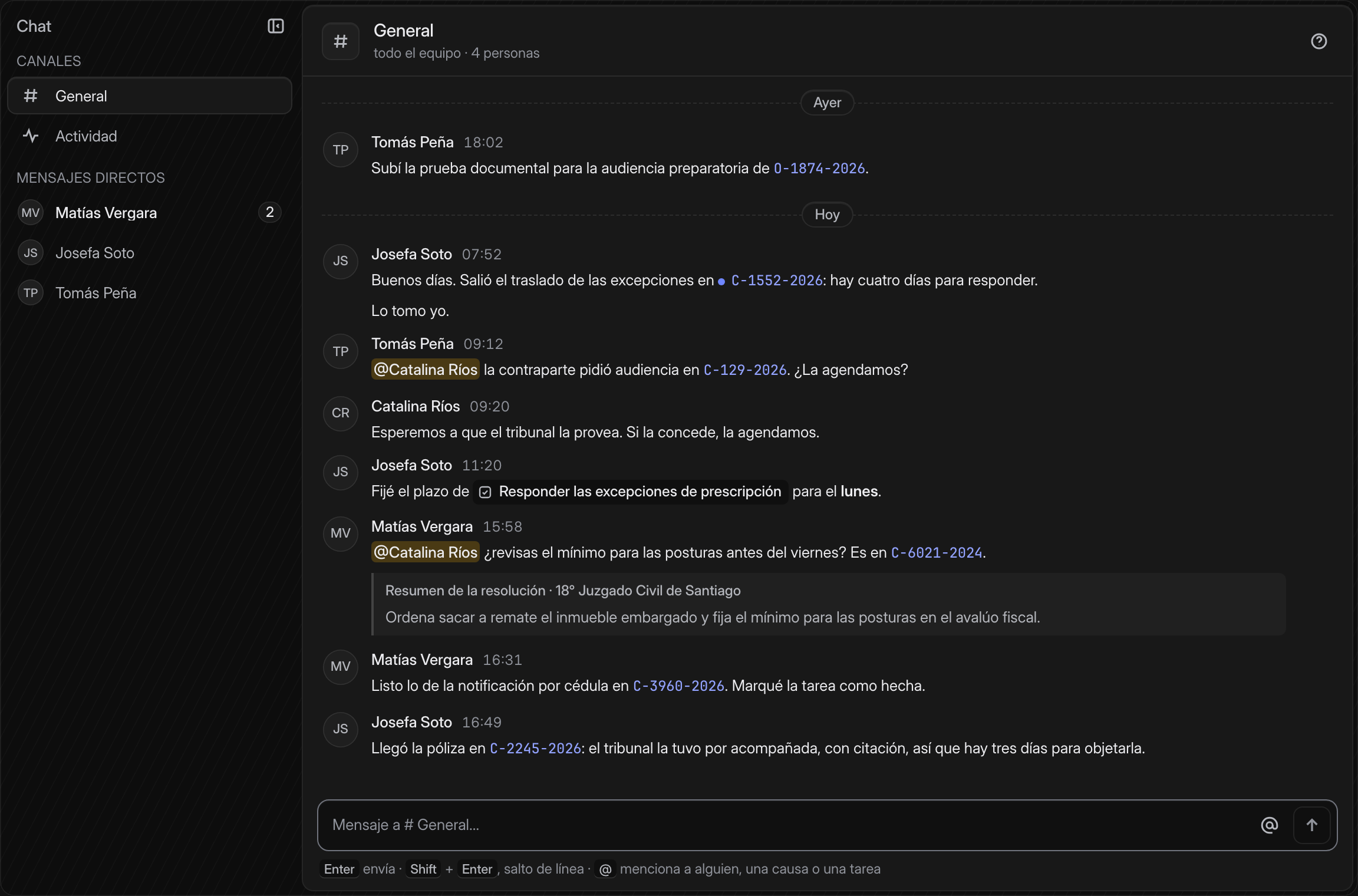
Task: Click the CR avatar on the 09:20 message
Action: [x=341, y=413]
